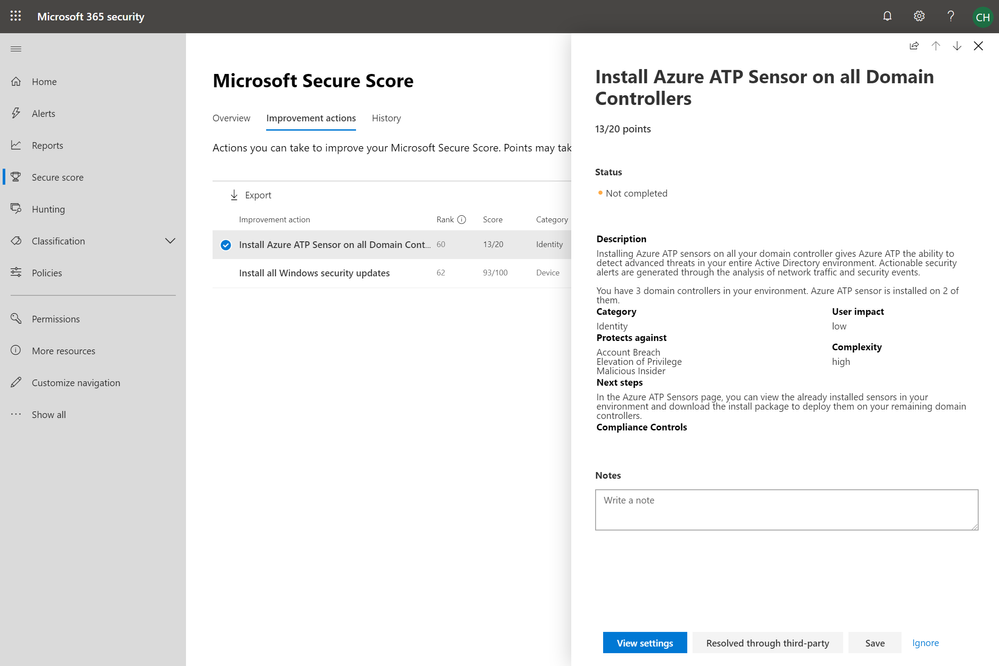Open settings gear in top bar
The height and width of the screenshot is (666, 999).
(x=919, y=16)
